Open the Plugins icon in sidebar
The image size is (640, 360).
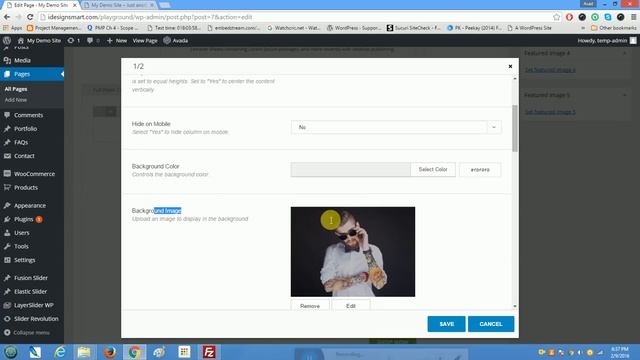7,219
